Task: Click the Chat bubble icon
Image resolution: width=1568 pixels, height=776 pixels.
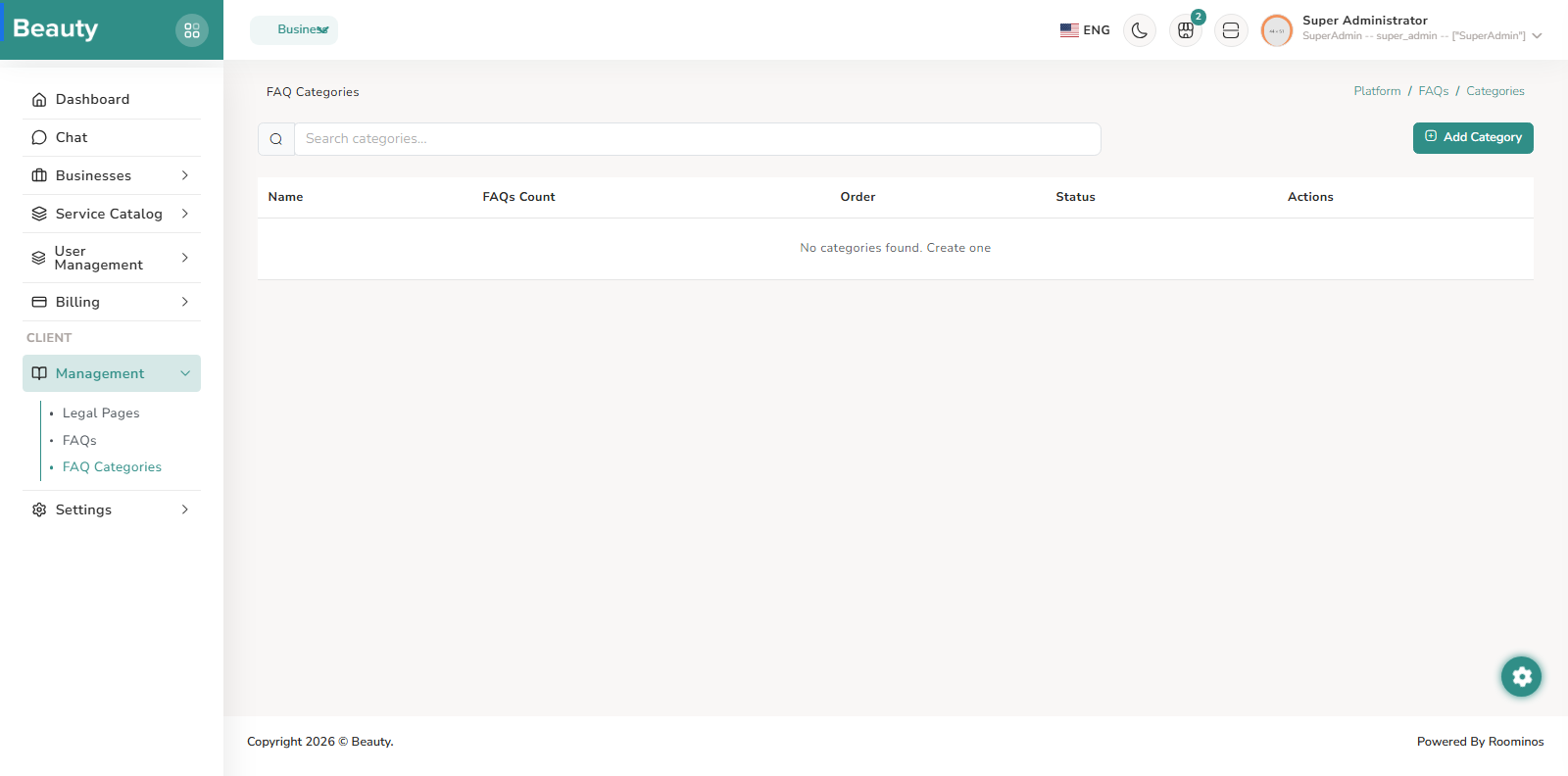Action: (39, 137)
